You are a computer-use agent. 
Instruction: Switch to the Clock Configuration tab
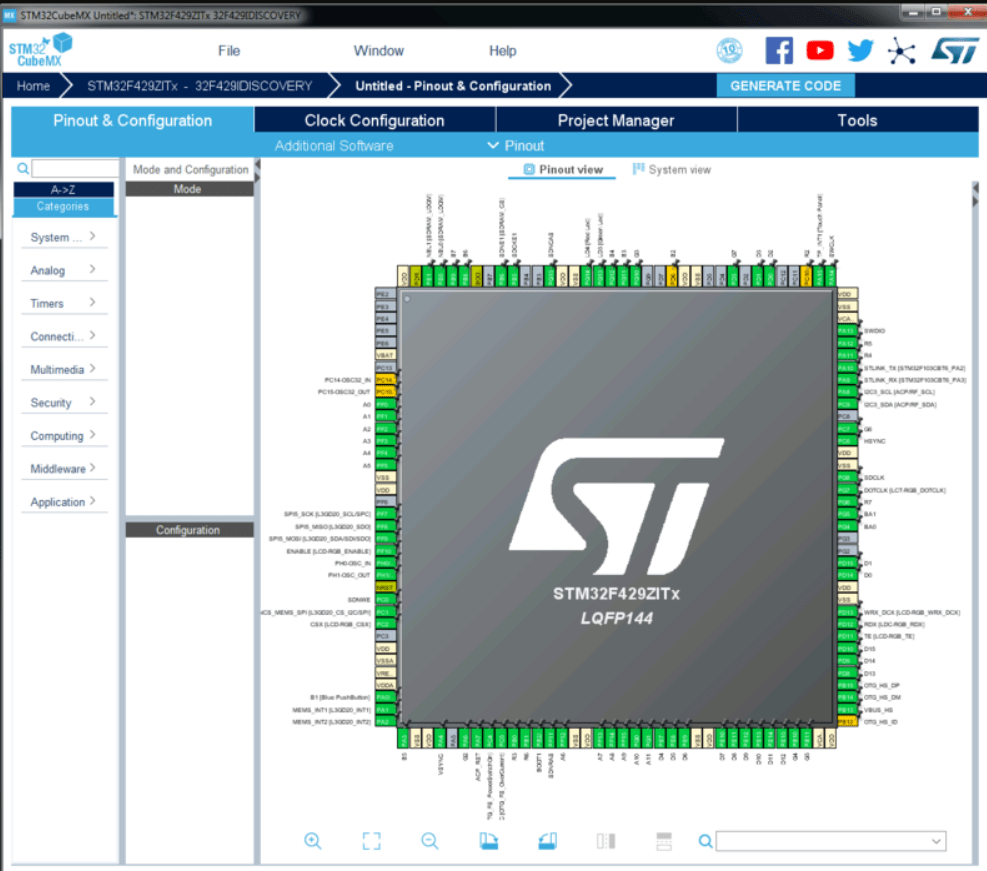(x=374, y=120)
